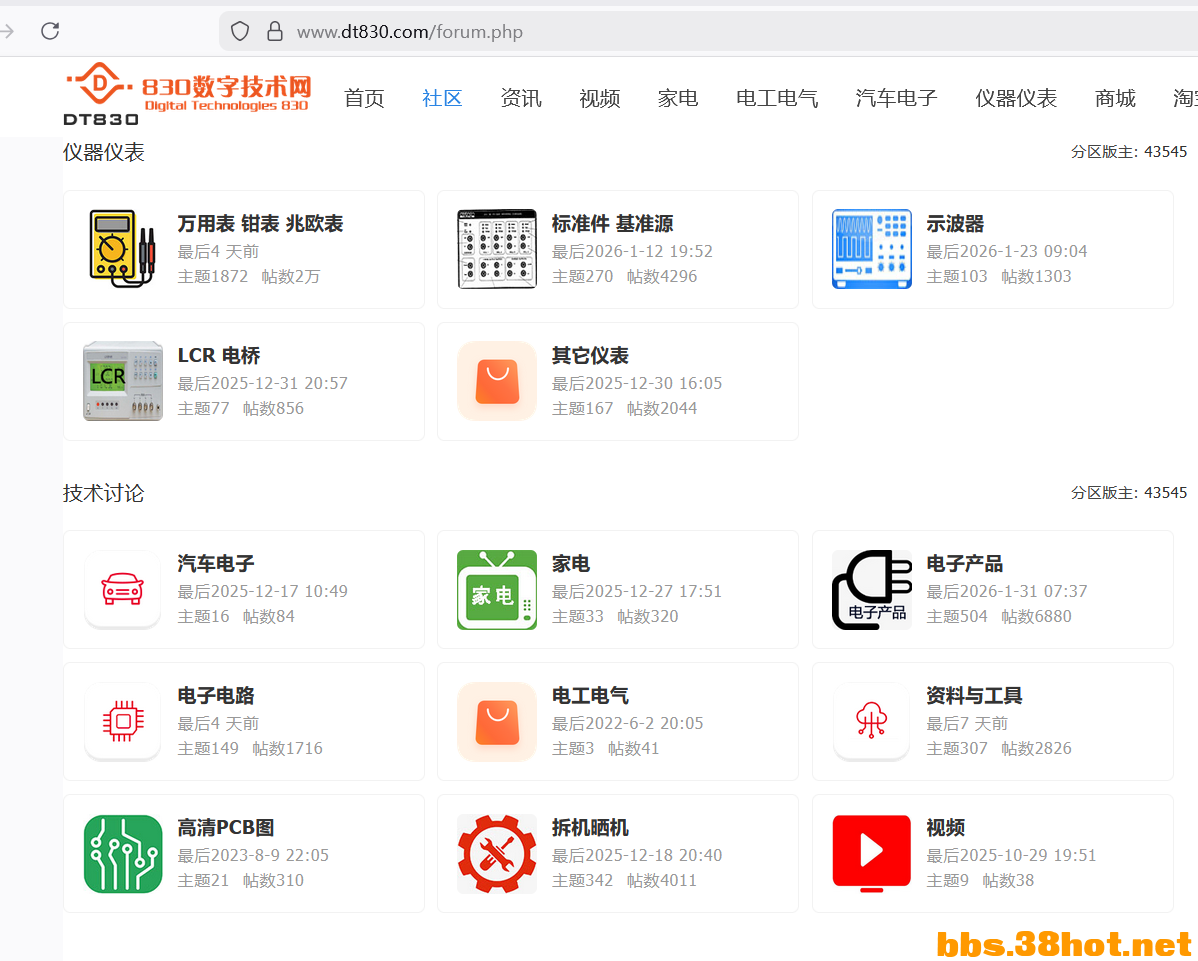Screen dimensions: 1198x961
Task: Click the gear-and-wrench icon for 拆机晒机
Action: [x=497, y=854]
